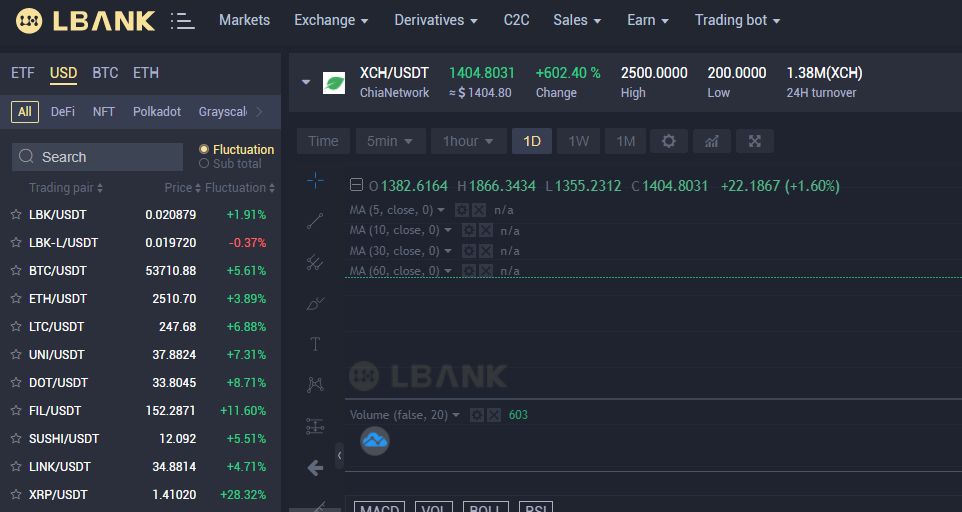Remove the MA 10 indicator

coord(486,231)
